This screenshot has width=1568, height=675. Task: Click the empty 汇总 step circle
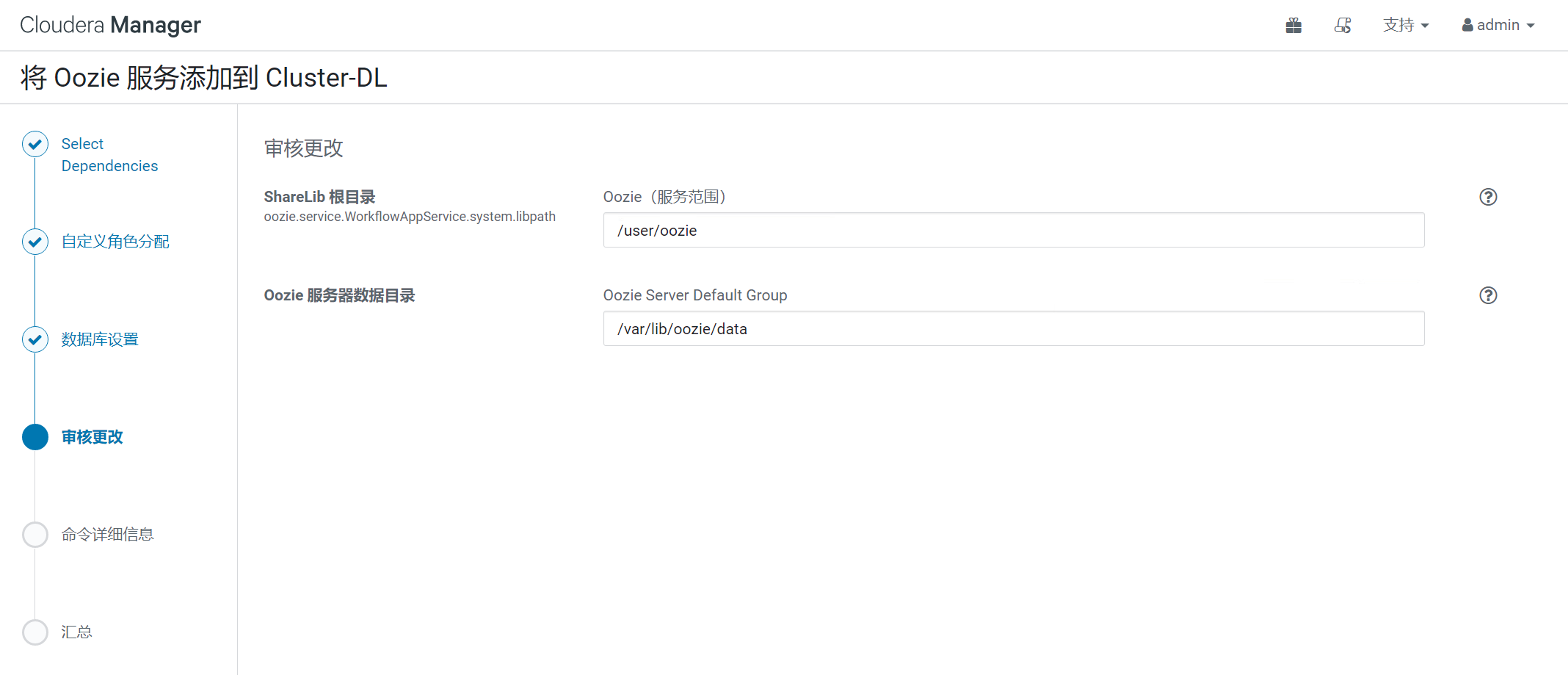(35, 632)
